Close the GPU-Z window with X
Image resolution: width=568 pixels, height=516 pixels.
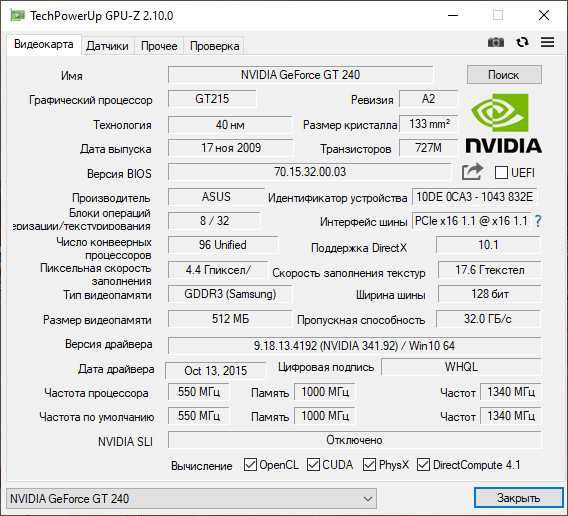click(x=544, y=16)
